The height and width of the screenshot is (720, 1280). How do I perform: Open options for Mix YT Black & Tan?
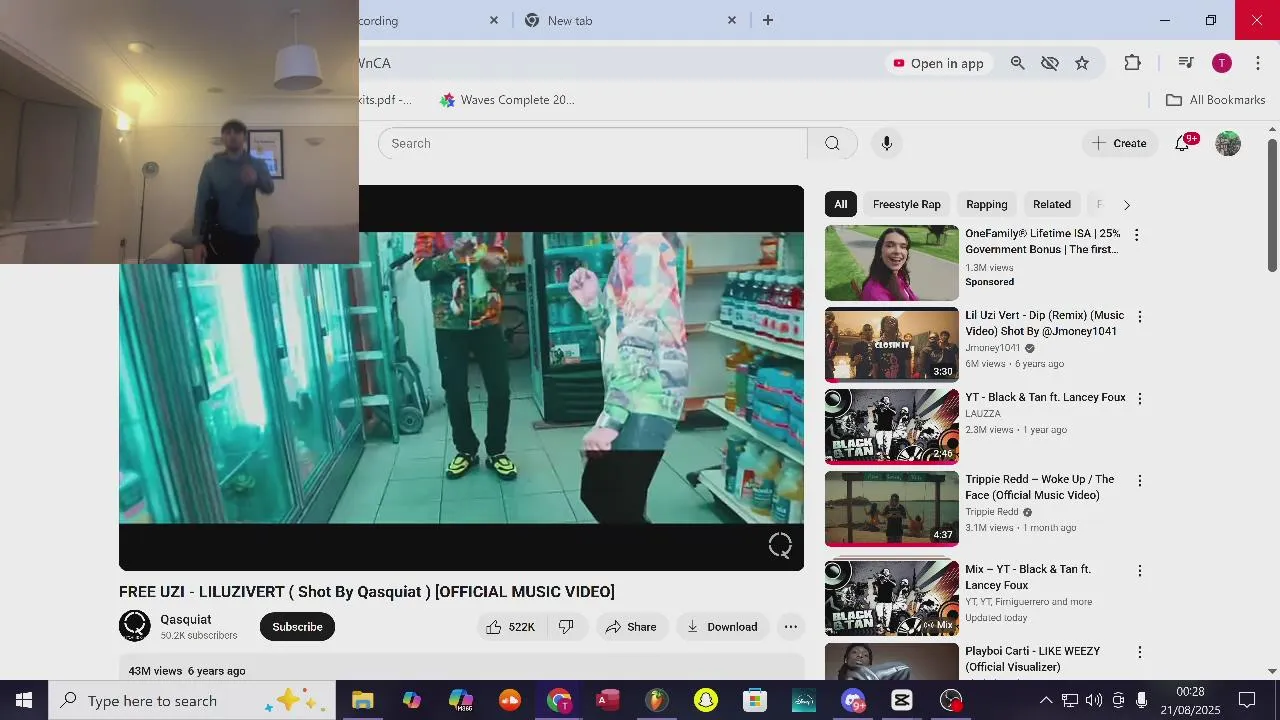pyautogui.click(x=1139, y=571)
